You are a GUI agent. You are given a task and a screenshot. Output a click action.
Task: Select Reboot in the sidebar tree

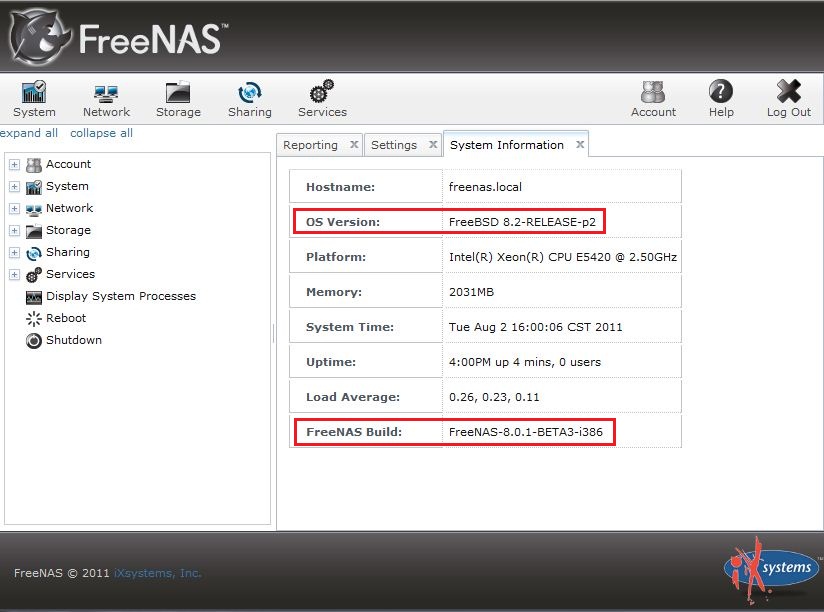tap(66, 318)
